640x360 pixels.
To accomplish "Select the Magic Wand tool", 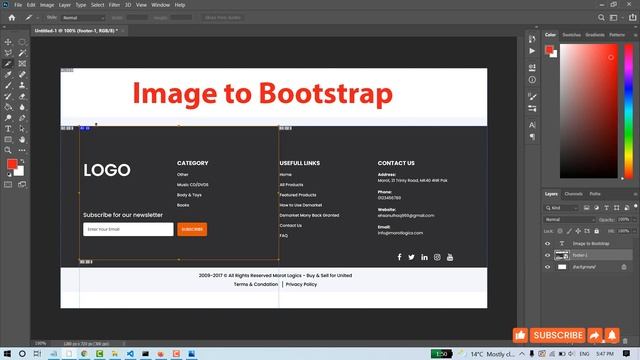I will 22,53.
